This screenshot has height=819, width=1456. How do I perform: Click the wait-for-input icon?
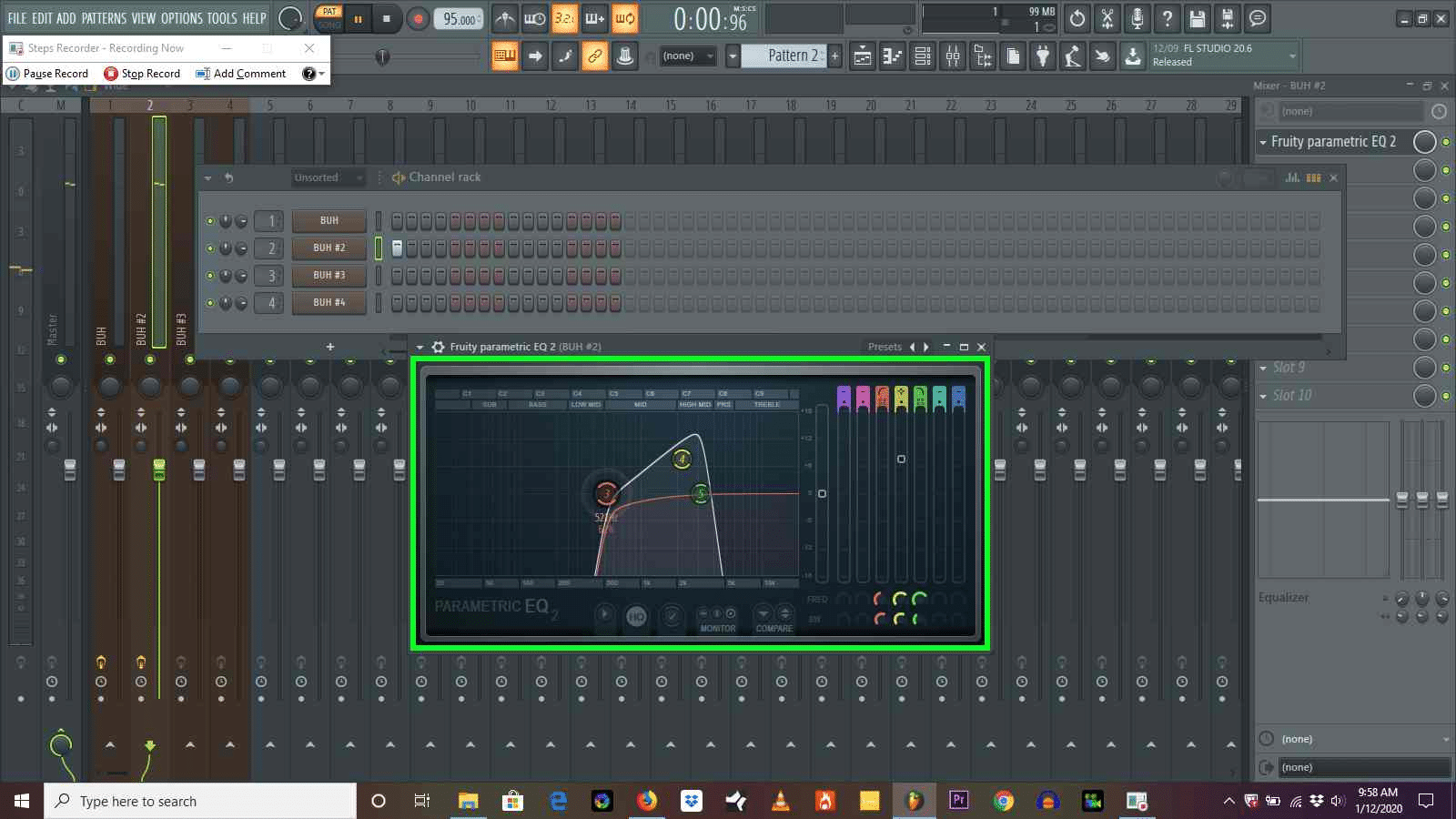(535, 18)
